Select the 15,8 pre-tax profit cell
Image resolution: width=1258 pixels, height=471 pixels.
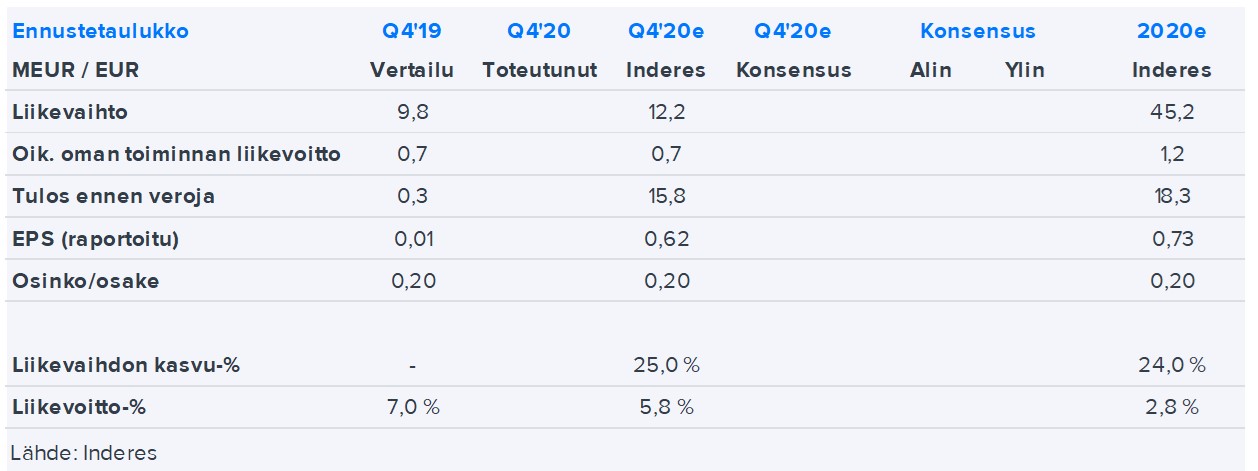coord(665,196)
